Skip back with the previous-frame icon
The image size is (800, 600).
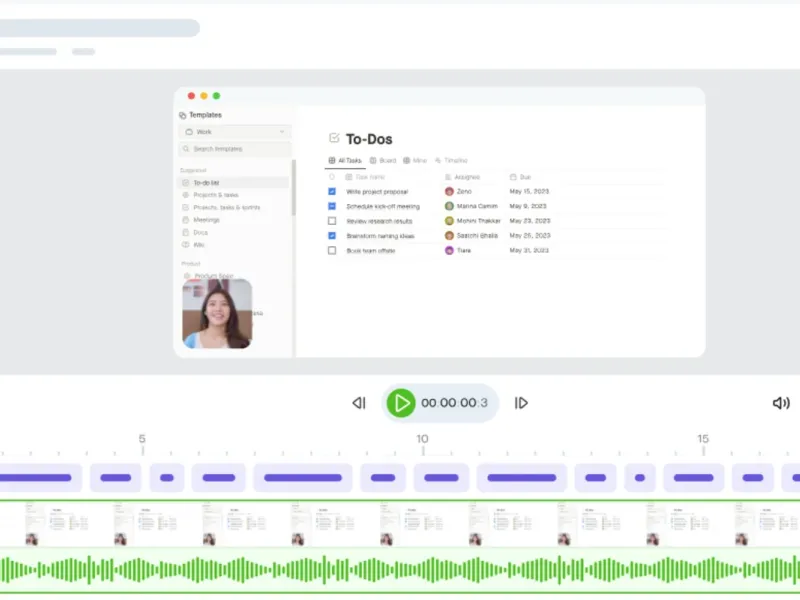click(359, 403)
